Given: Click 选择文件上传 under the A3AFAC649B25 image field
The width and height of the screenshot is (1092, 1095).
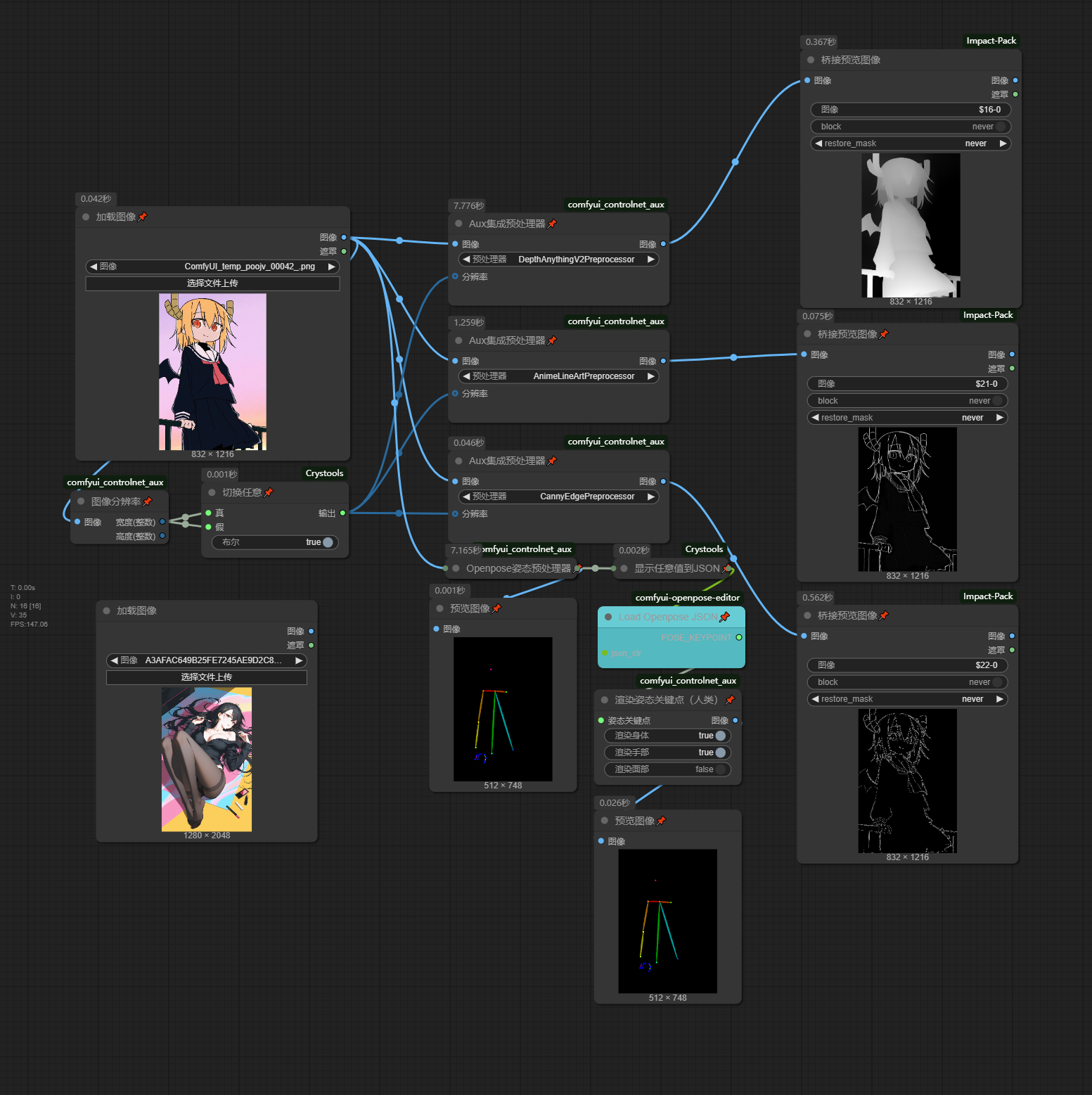Looking at the screenshot, I should [206, 677].
